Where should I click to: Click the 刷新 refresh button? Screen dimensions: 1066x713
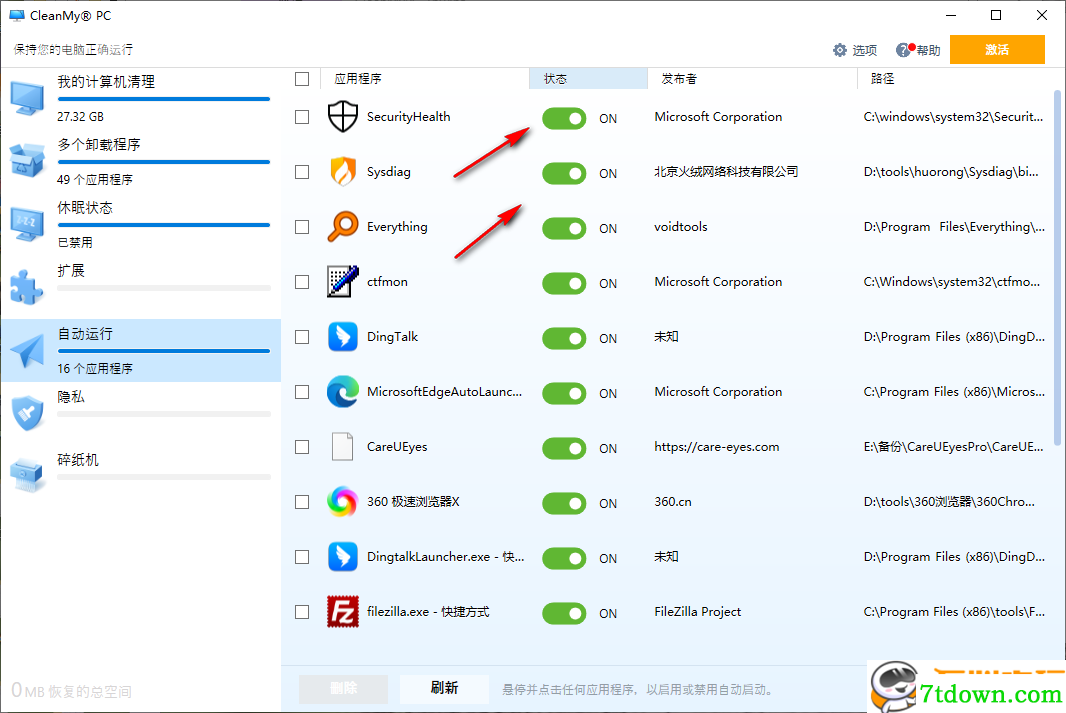point(444,688)
